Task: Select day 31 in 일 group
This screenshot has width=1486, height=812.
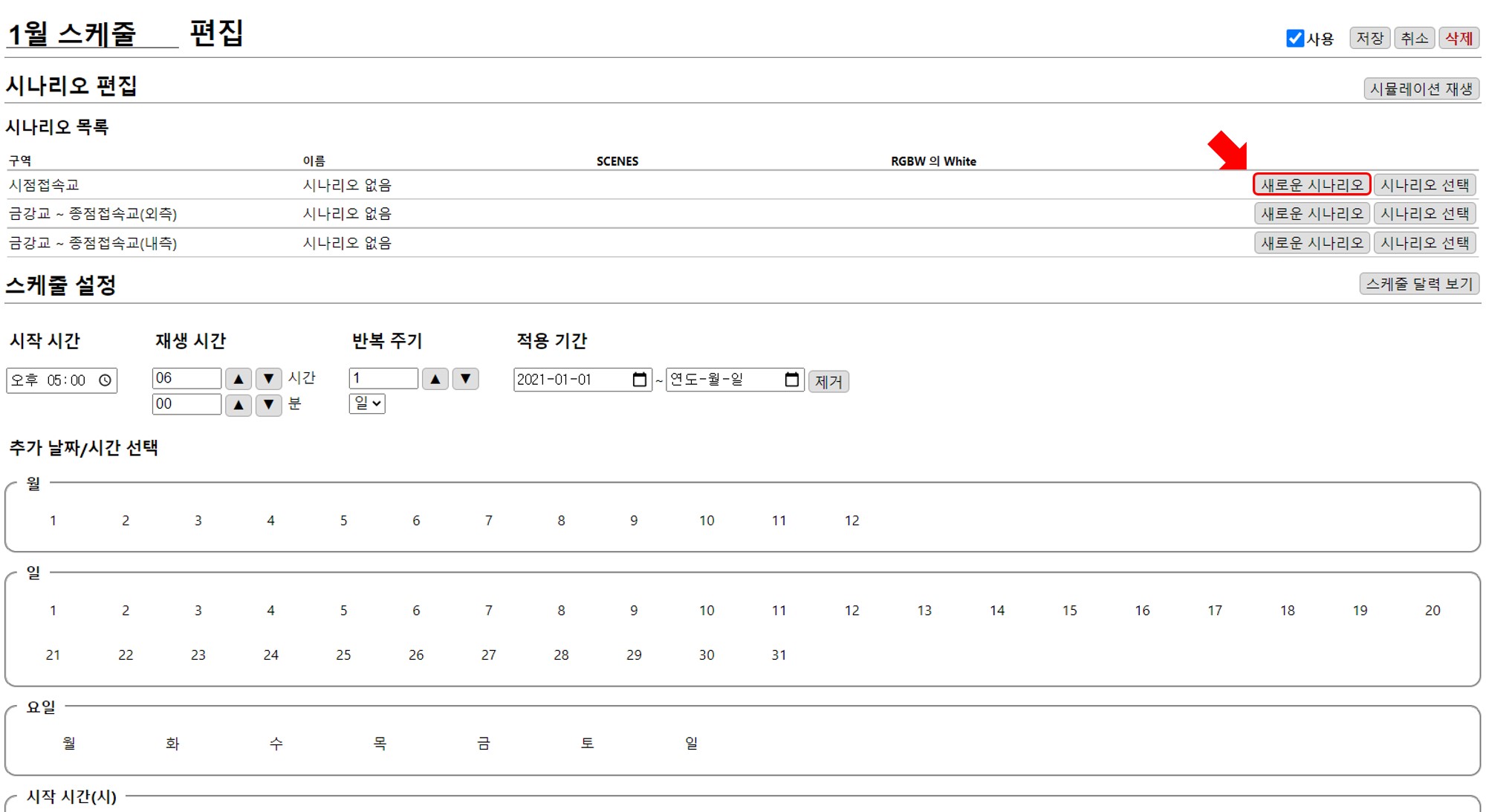Action: 779,655
